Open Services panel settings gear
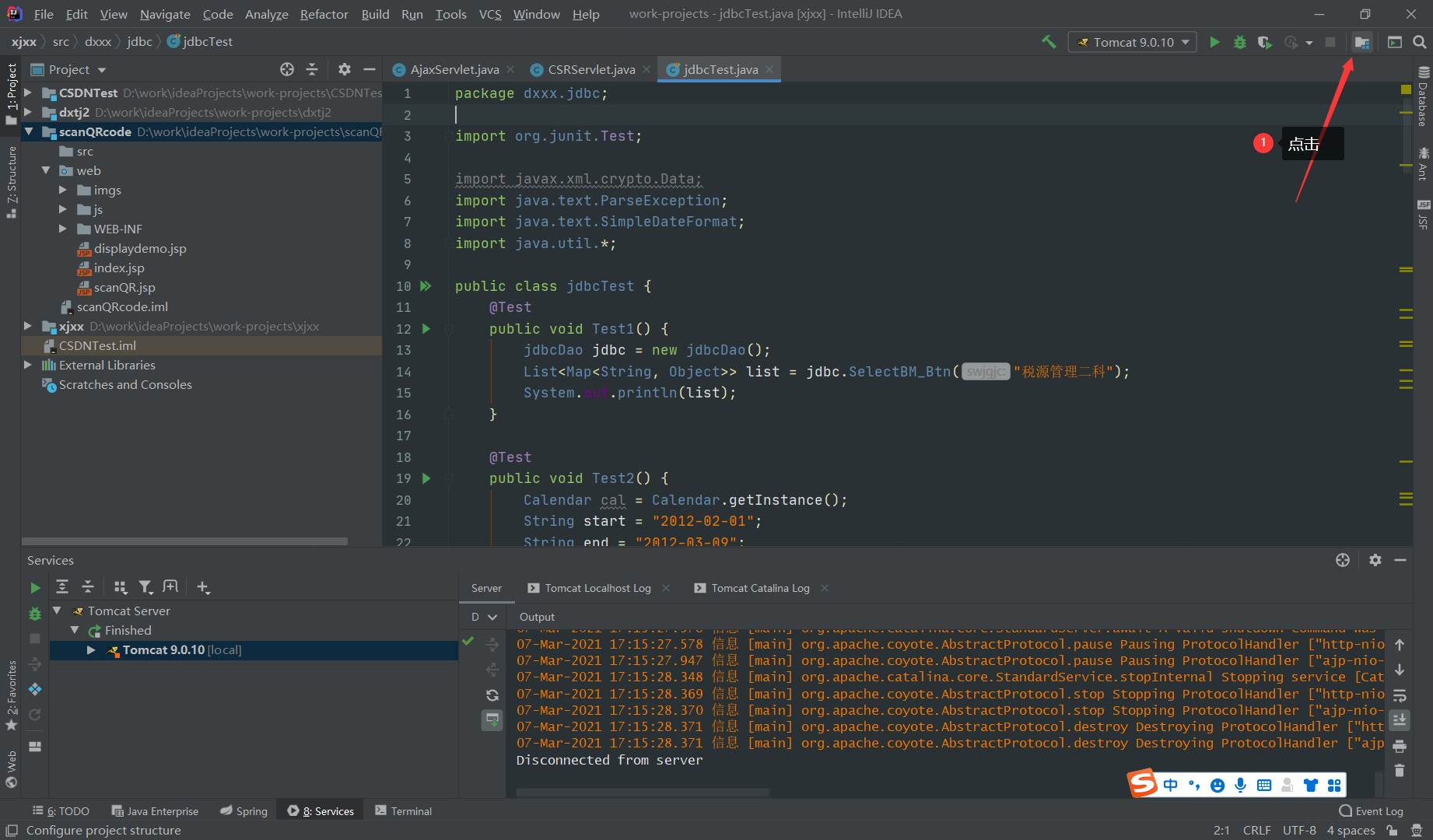1433x840 pixels. coord(1375,560)
